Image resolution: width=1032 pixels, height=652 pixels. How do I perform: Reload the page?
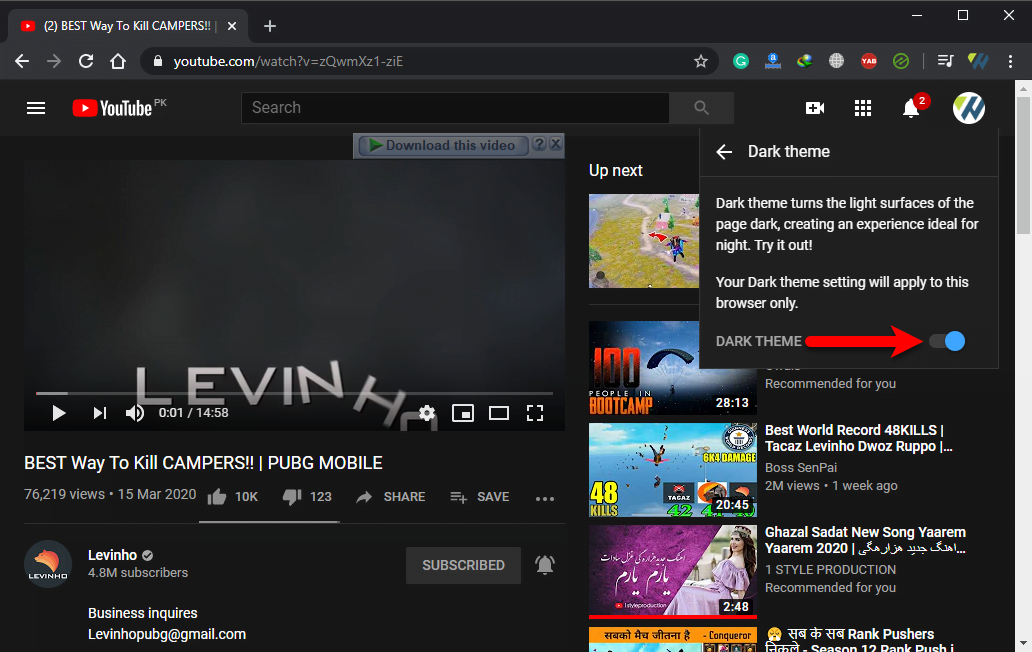86,61
